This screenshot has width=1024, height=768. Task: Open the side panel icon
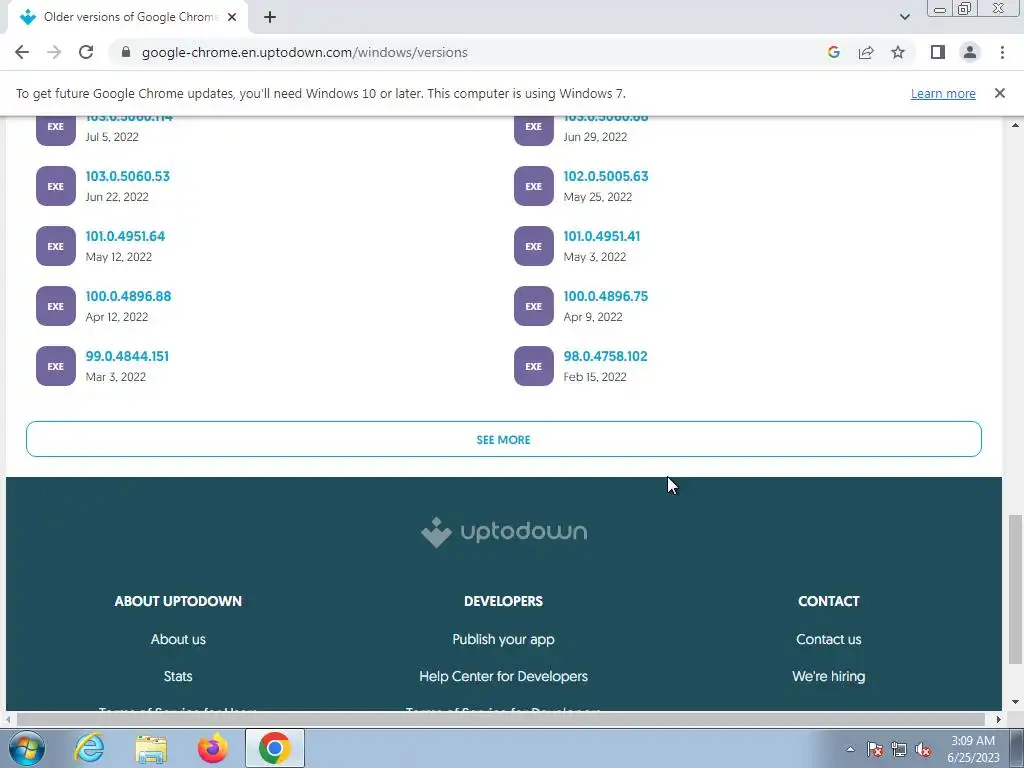pos(938,52)
